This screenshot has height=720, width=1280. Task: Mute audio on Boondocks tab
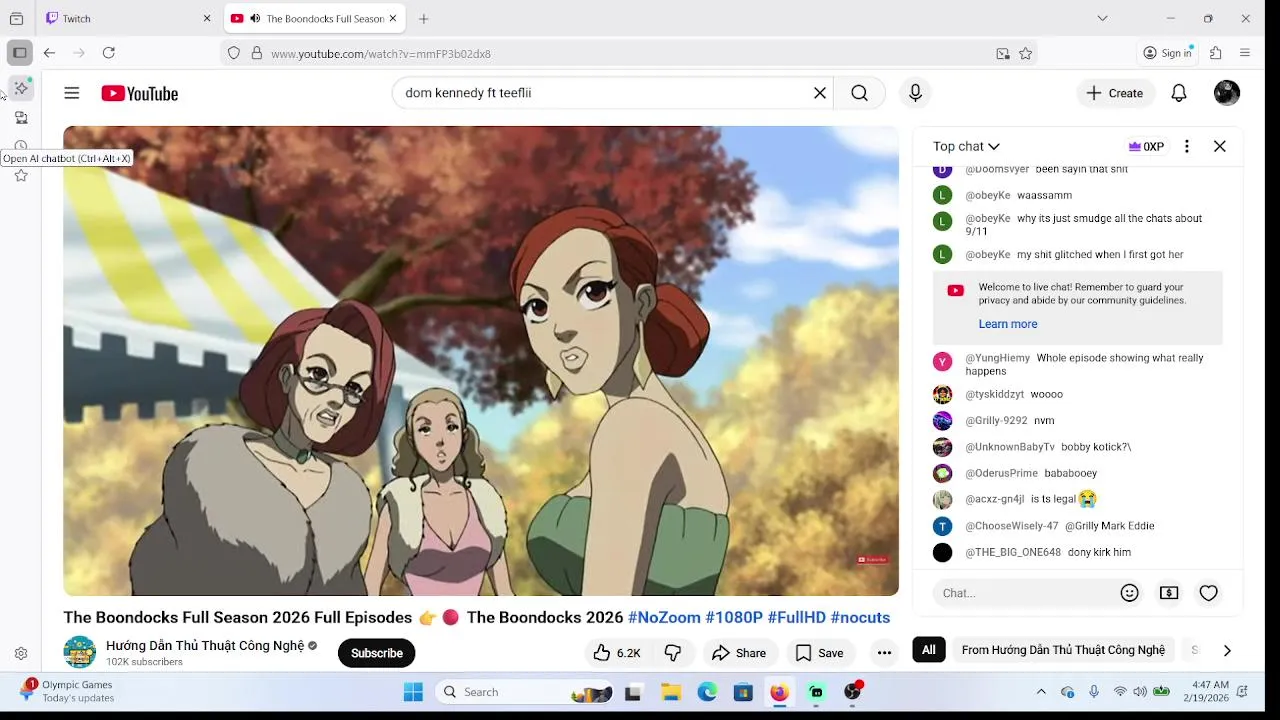pyautogui.click(x=255, y=18)
